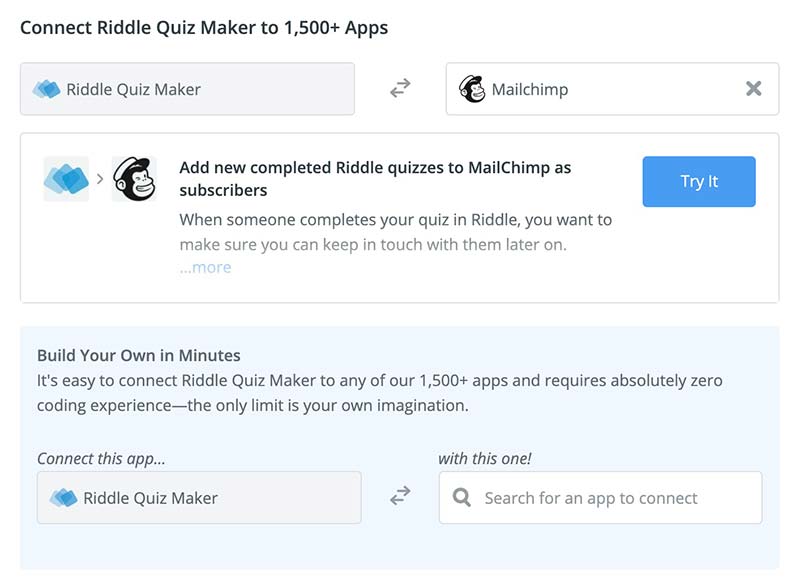Expand description with the ...more link
This screenshot has height=587, width=800.
point(206,267)
